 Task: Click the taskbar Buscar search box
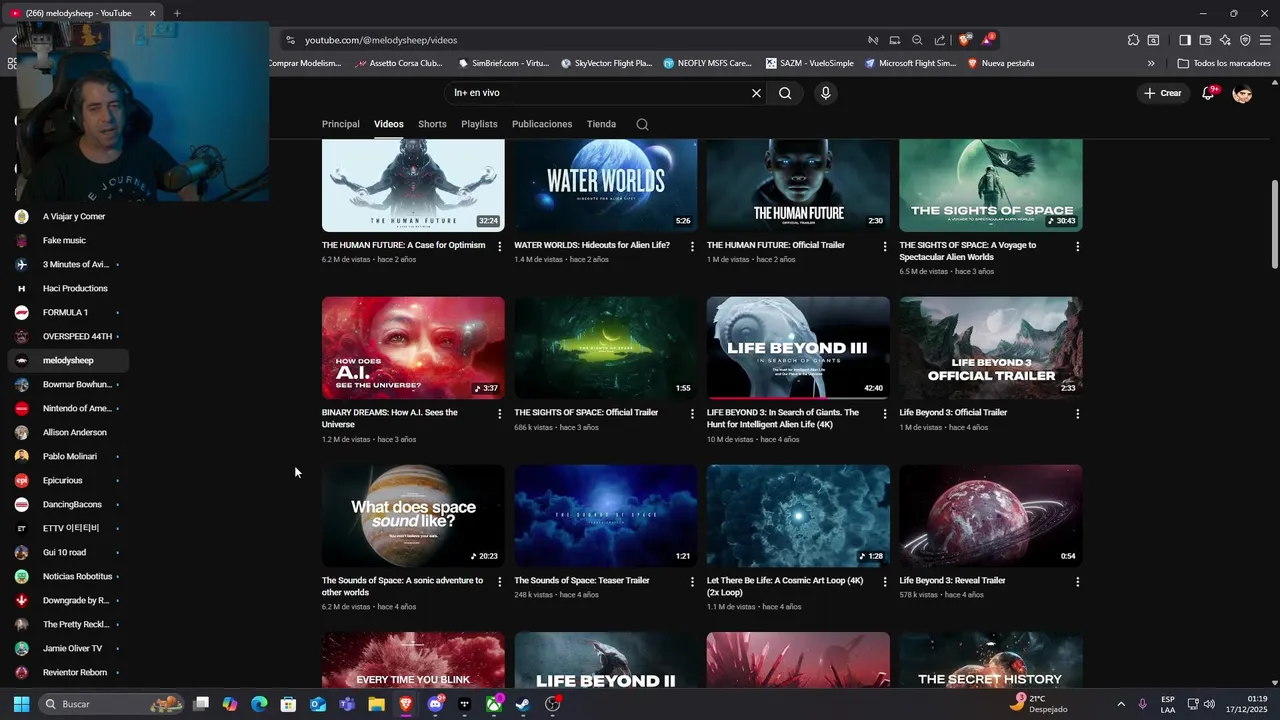tap(112, 704)
